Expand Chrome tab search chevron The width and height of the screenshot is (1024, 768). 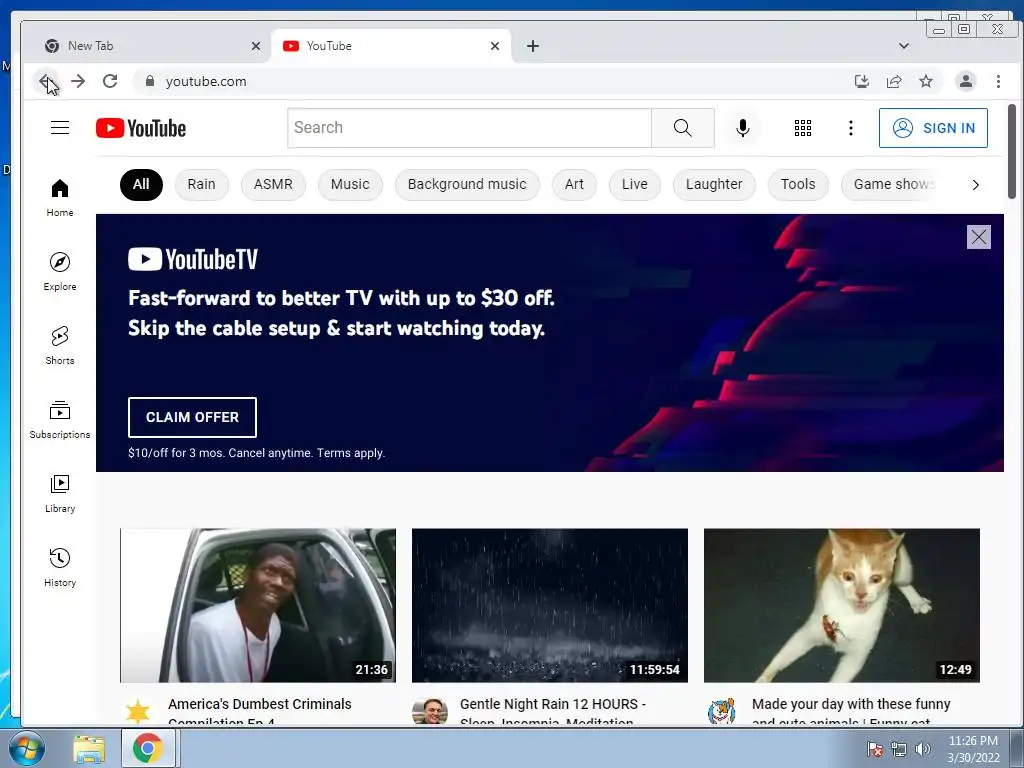tap(903, 46)
